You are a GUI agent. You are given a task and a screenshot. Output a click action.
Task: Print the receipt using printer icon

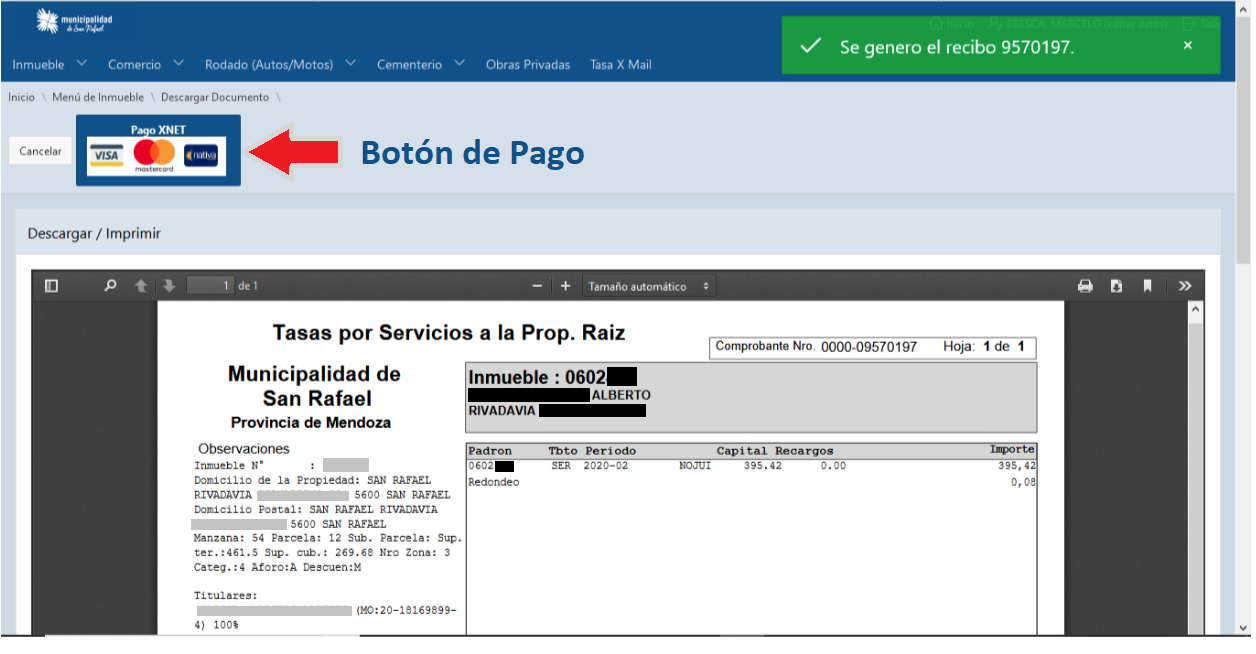pyautogui.click(x=1085, y=286)
